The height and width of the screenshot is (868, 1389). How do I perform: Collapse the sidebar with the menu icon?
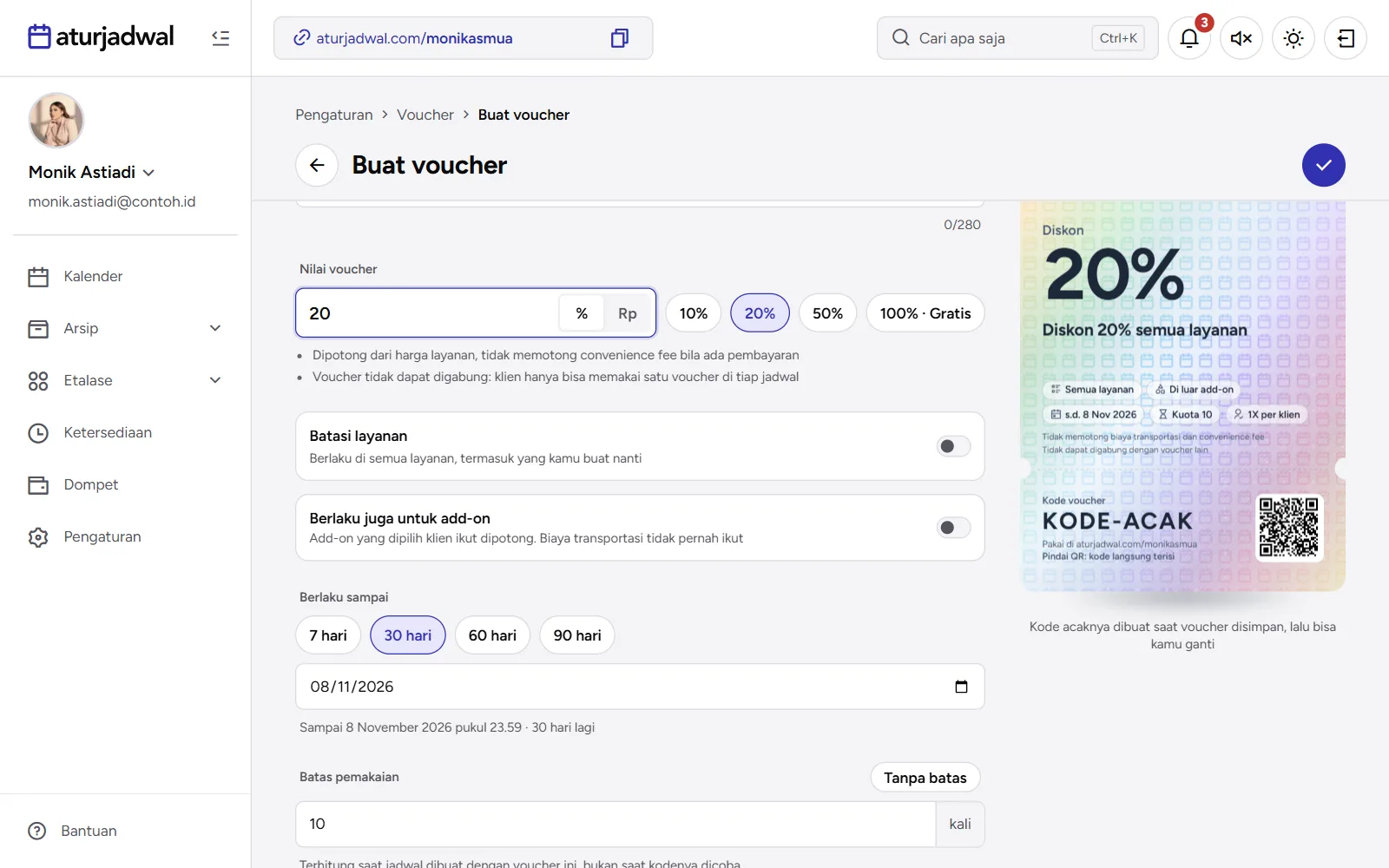click(221, 38)
